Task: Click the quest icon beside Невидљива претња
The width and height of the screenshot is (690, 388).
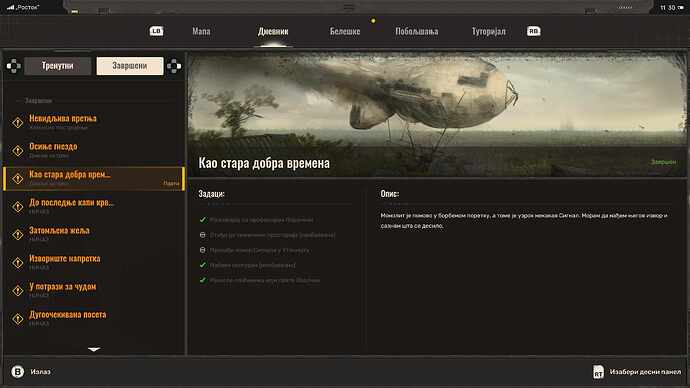Action: click(18, 122)
